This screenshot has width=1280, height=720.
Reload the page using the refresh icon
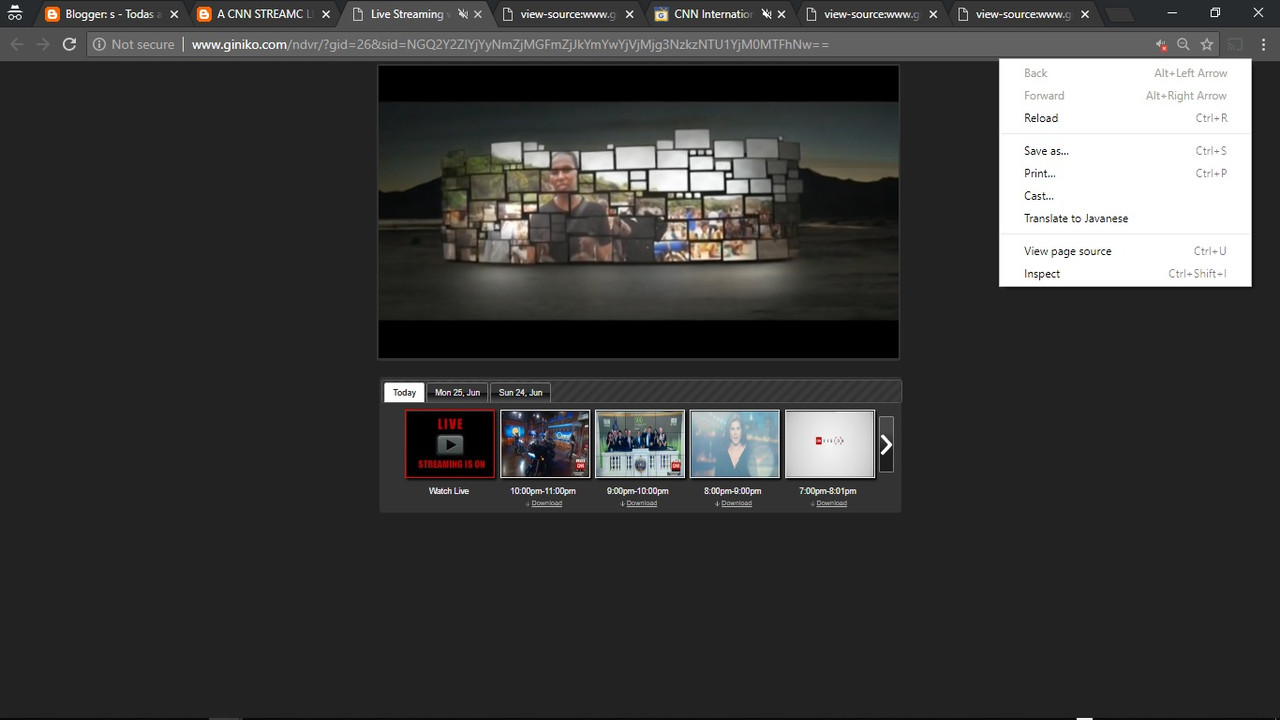tap(68, 44)
